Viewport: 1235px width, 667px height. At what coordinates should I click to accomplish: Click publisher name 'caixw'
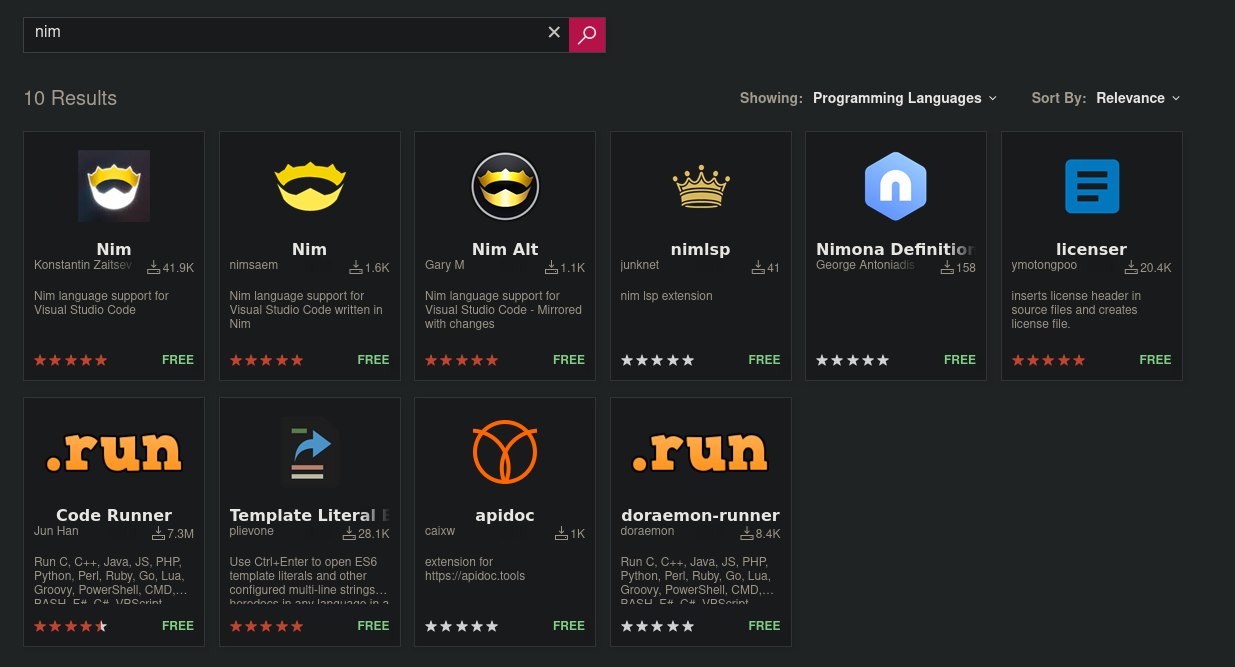[440, 533]
